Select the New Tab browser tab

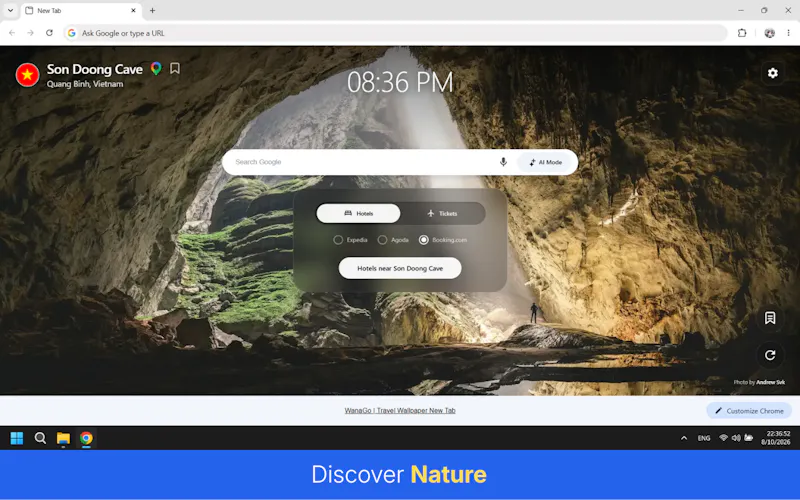point(82,10)
